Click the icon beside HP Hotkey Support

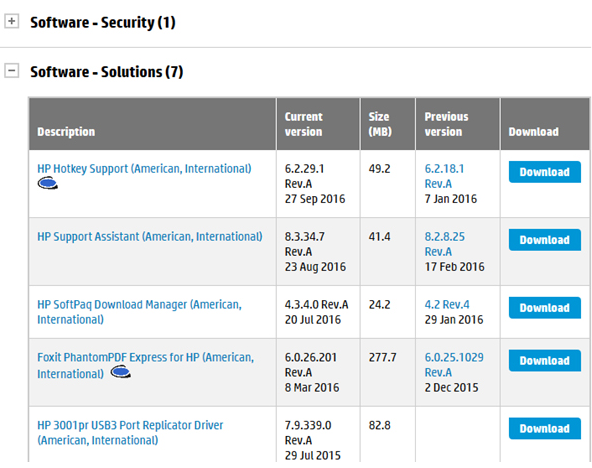(48, 184)
